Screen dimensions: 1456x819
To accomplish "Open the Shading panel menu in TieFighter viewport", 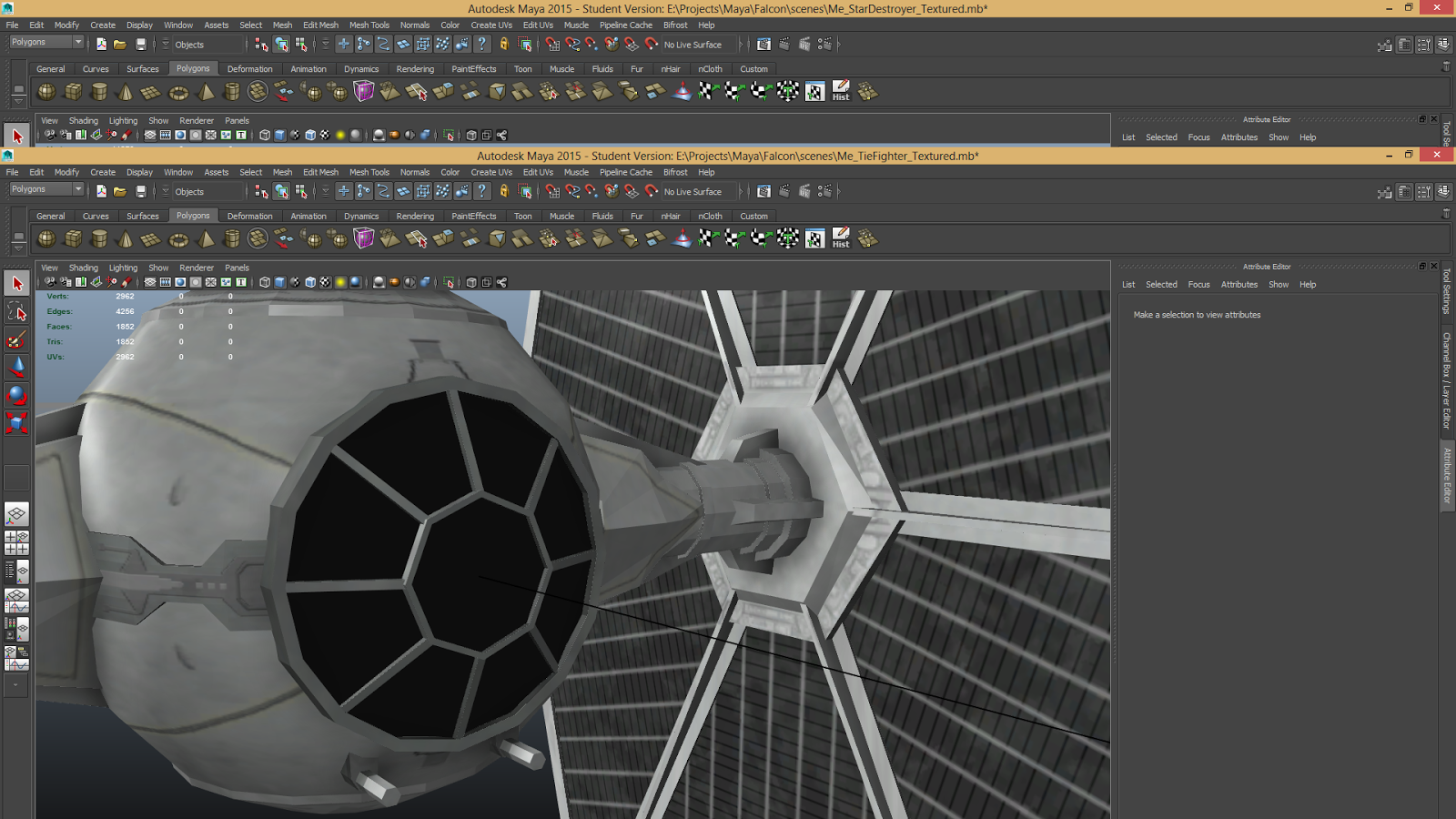I will pyautogui.click(x=84, y=268).
